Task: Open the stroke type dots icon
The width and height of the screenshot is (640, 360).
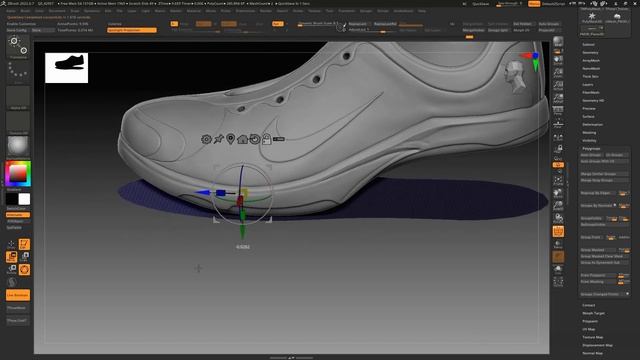Action: pos(18,71)
